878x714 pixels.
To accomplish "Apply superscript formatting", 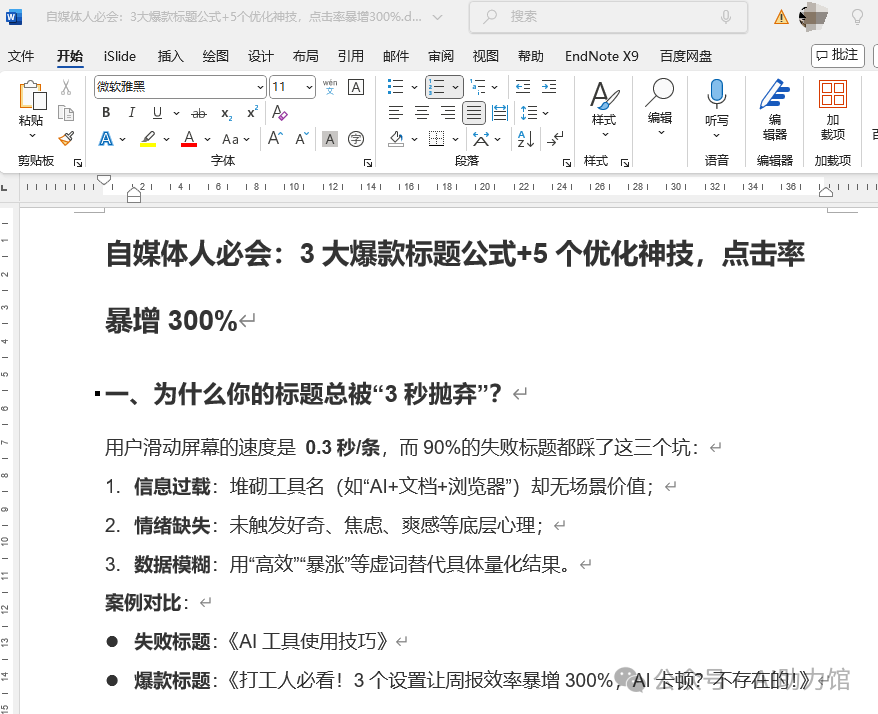I will (x=252, y=111).
